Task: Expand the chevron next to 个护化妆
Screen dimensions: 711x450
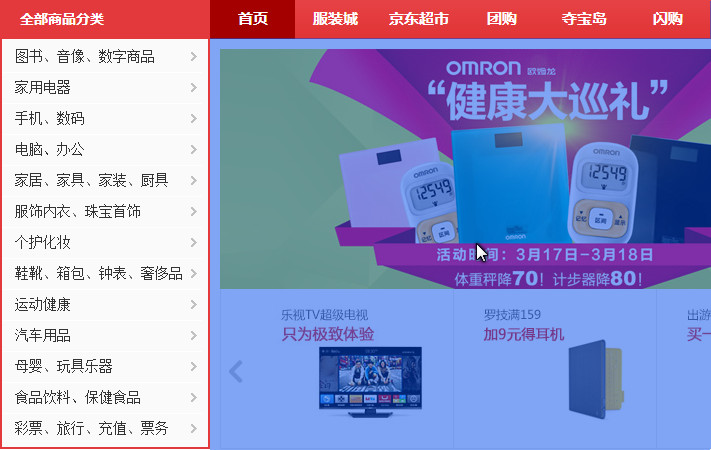Action: click(x=194, y=242)
